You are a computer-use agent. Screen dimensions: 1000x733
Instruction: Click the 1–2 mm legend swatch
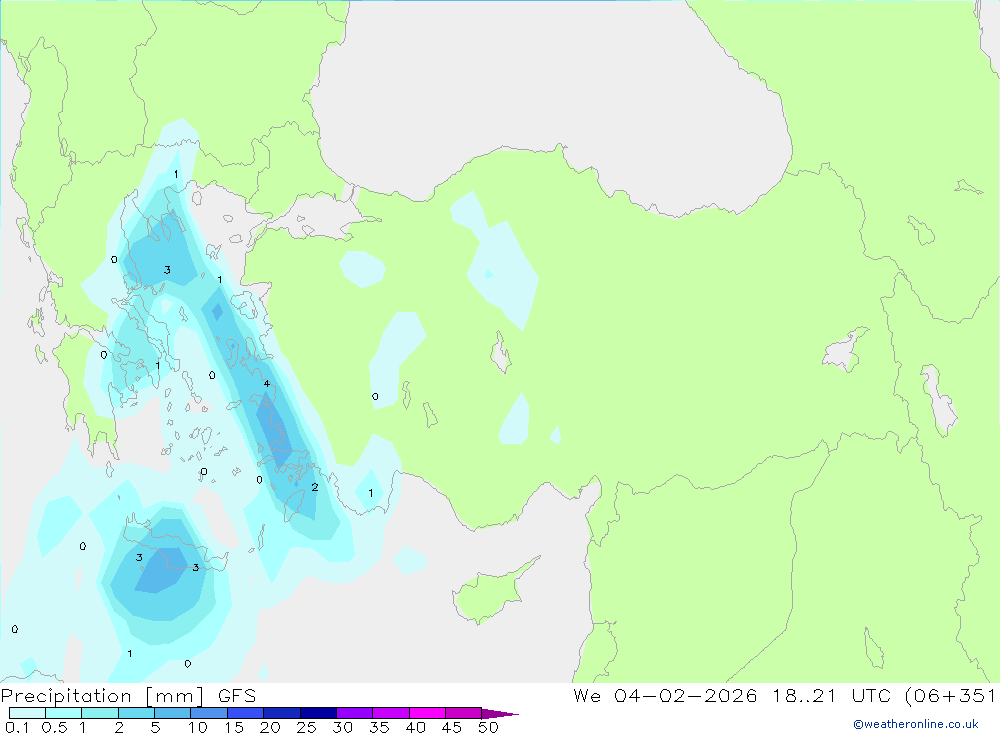point(100,713)
